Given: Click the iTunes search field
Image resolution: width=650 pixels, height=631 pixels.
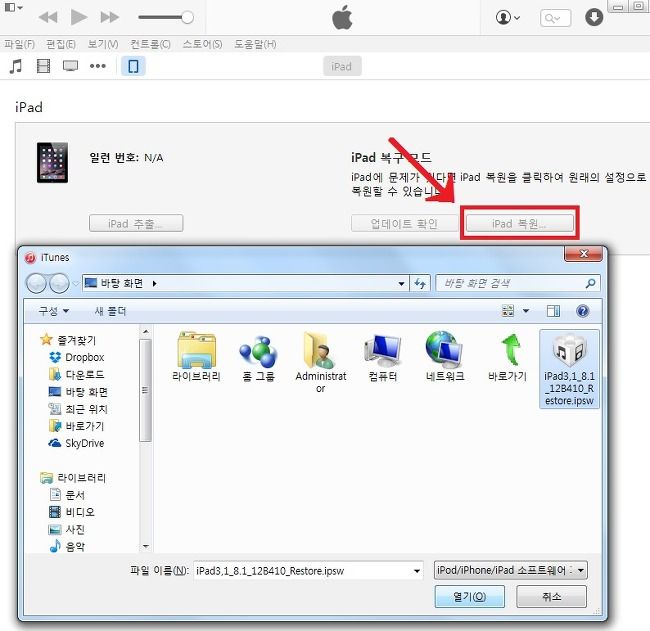Looking at the screenshot, I should (x=555, y=18).
